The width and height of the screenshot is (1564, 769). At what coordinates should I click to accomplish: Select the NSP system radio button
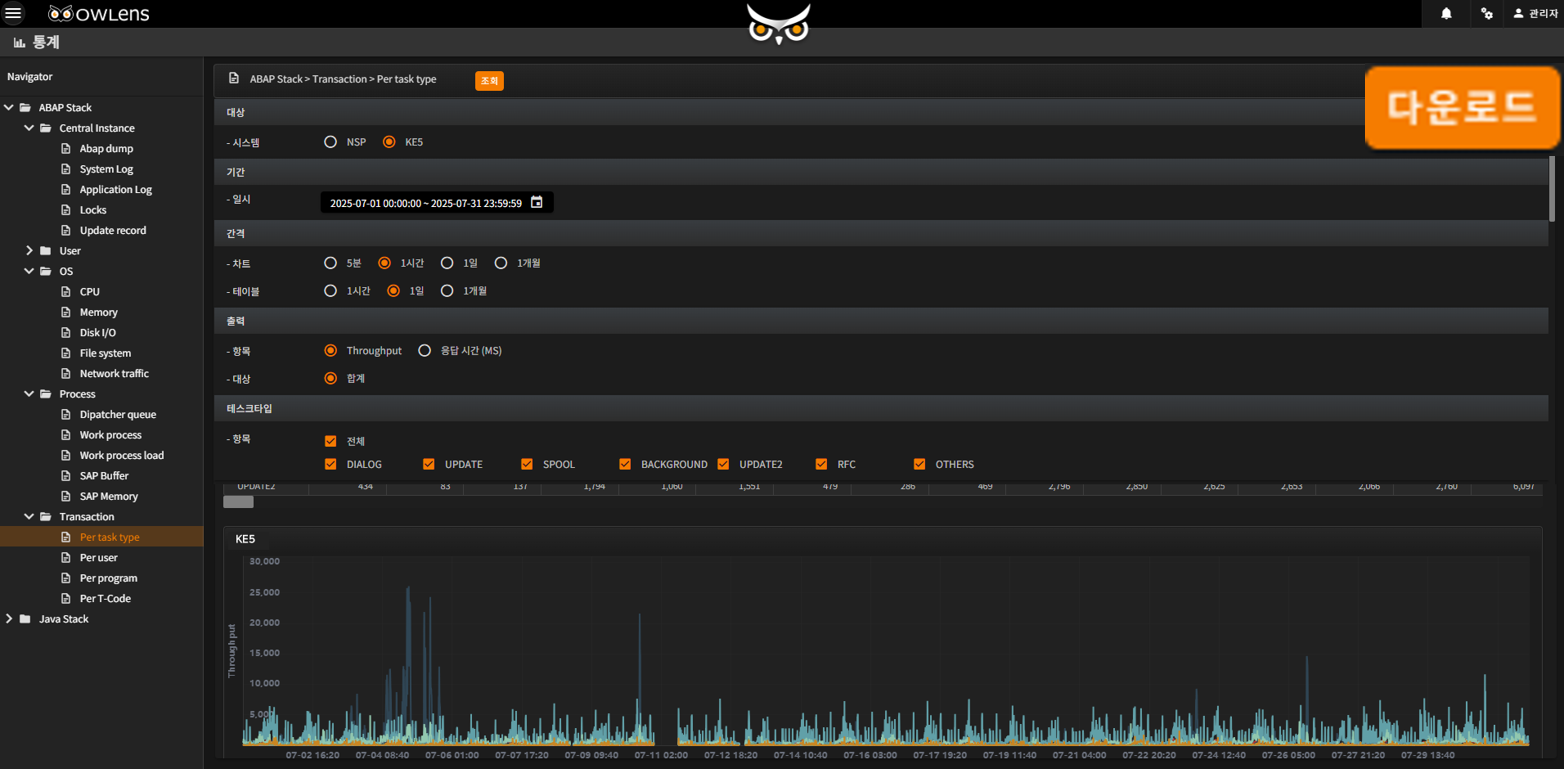coord(330,142)
